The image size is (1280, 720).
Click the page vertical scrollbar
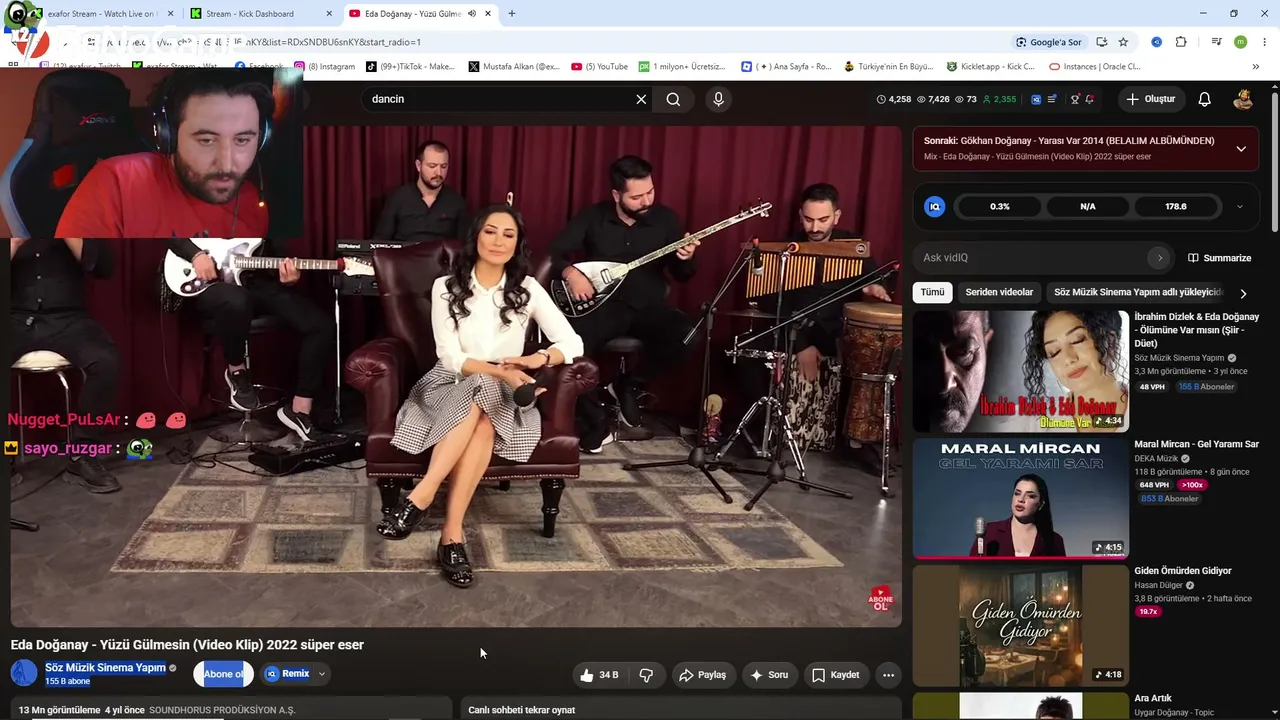click(x=1275, y=160)
